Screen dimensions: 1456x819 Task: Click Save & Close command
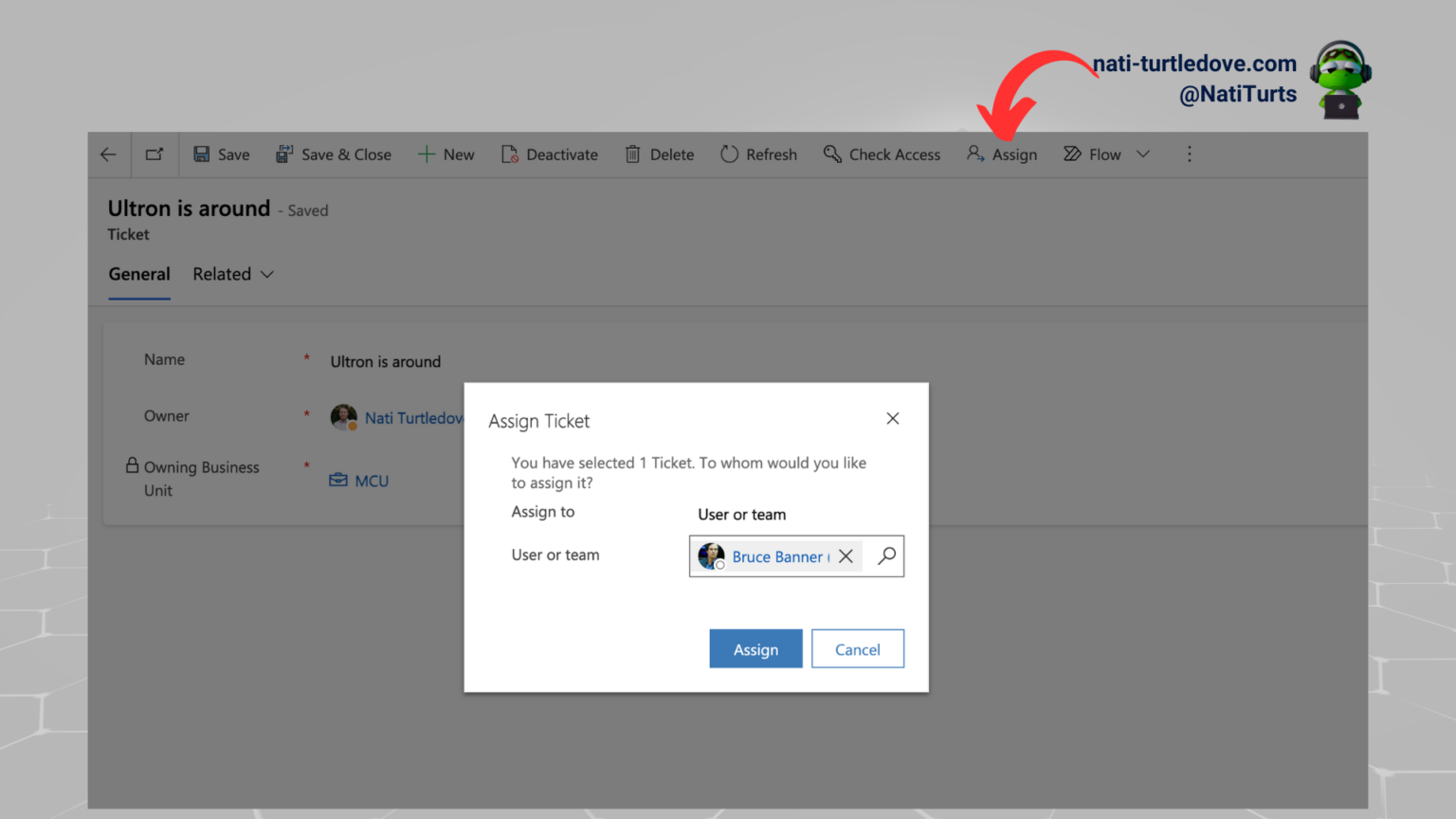pyautogui.click(x=334, y=155)
